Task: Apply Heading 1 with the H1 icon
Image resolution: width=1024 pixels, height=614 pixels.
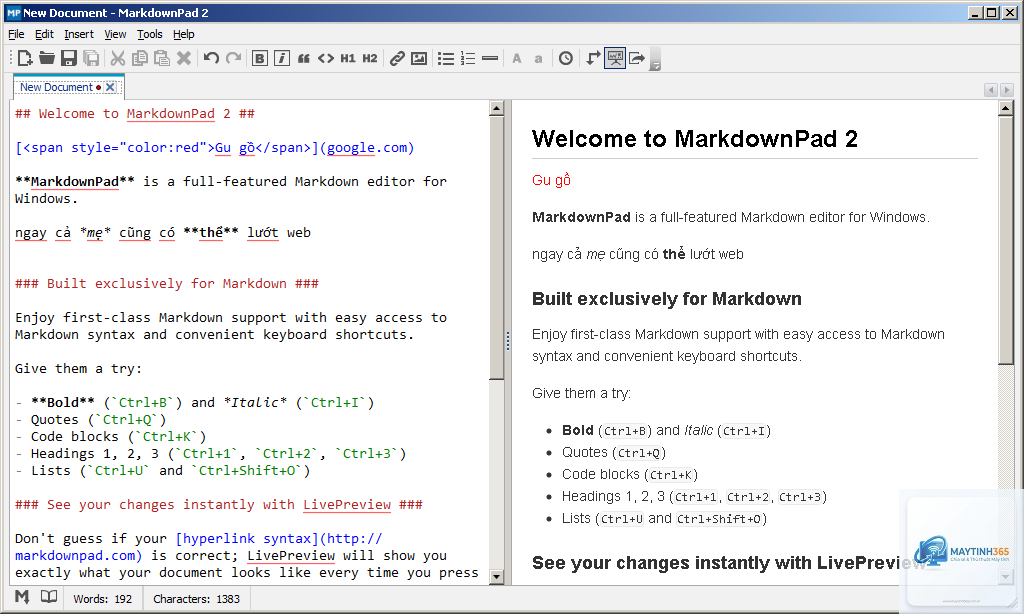Action: click(x=348, y=58)
